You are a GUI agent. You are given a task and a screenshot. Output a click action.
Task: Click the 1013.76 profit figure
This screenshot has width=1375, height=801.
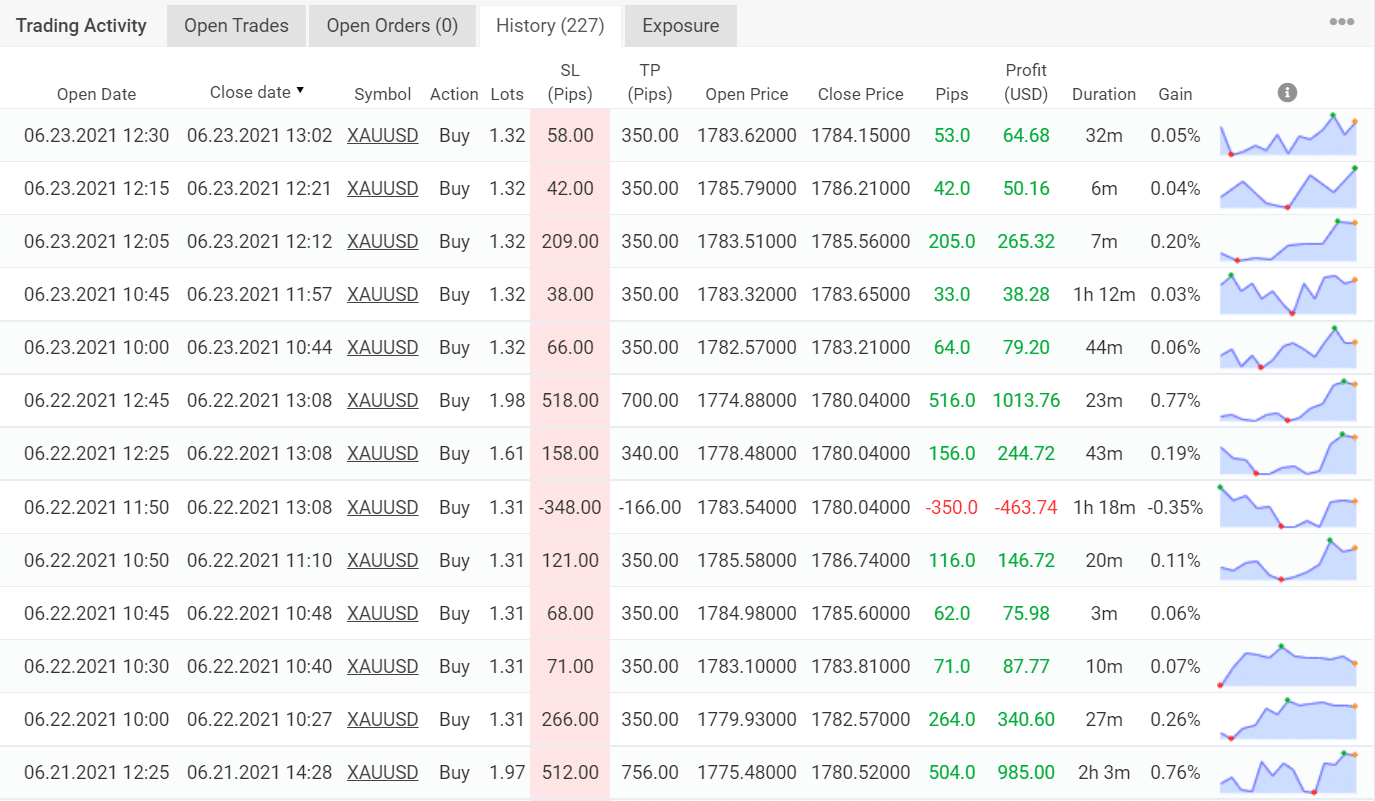[x=1026, y=400]
